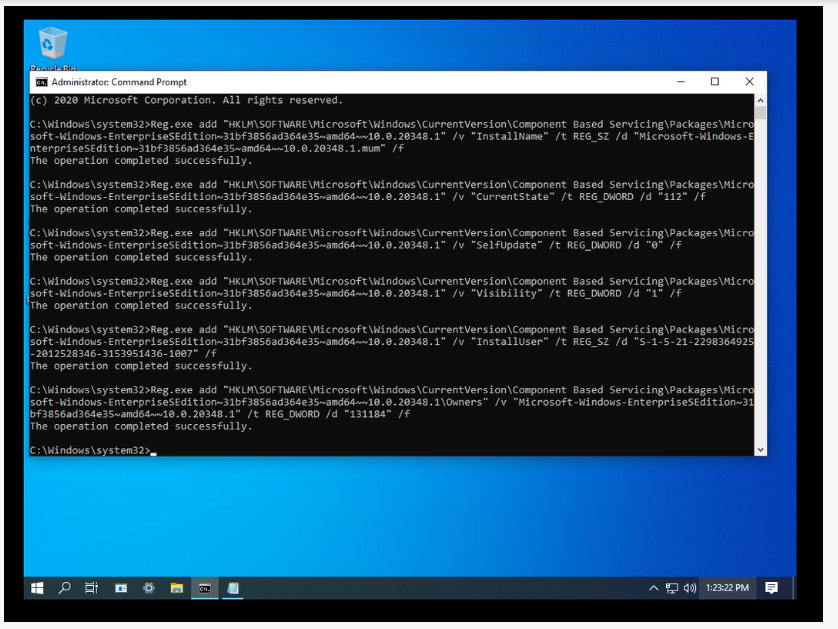The height and width of the screenshot is (629, 838).
Task: Click the final empty C:\Windows\system32> prompt
Action: click(90, 450)
